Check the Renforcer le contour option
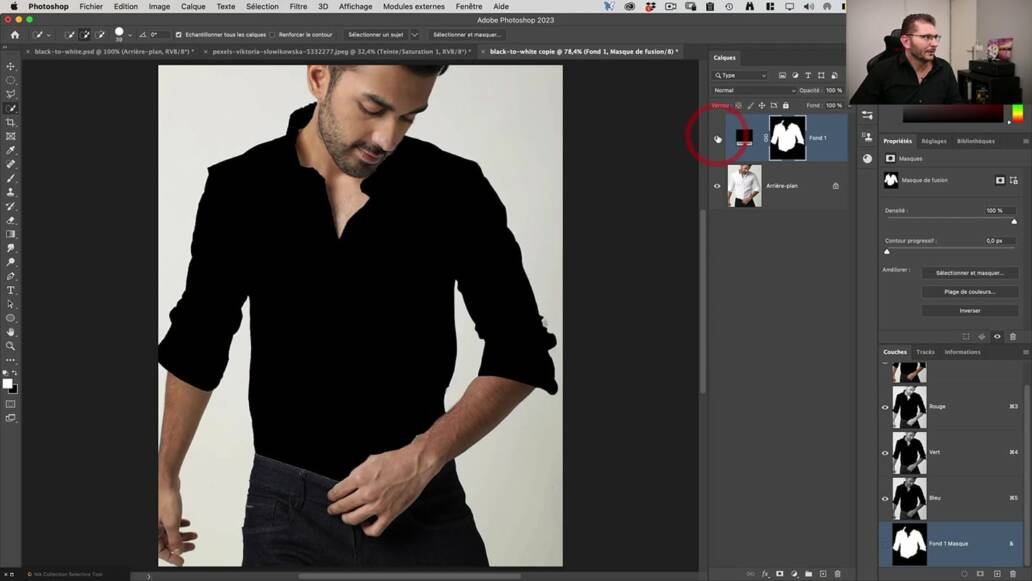The width and height of the screenshot is (1032, 581). click(x=271, y=33)
